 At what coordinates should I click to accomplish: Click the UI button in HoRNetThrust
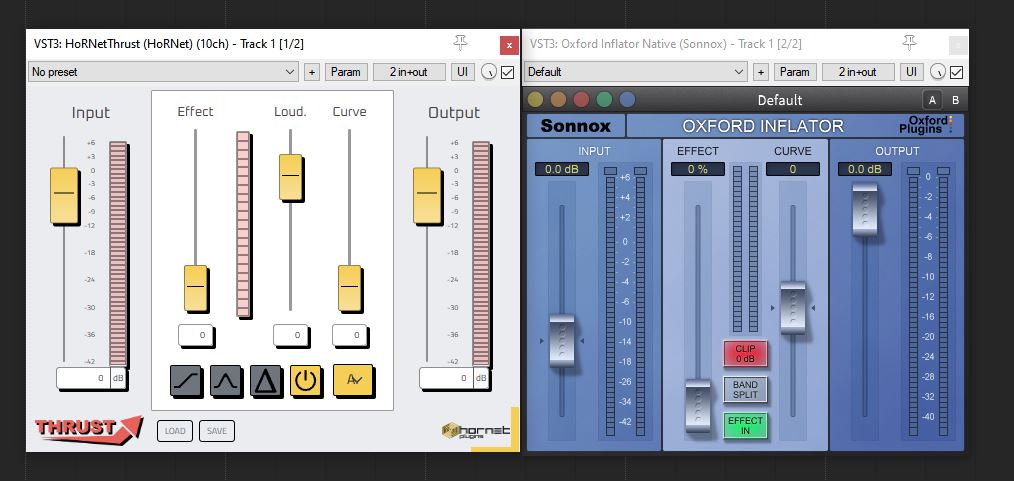click(x=462, y=72)
